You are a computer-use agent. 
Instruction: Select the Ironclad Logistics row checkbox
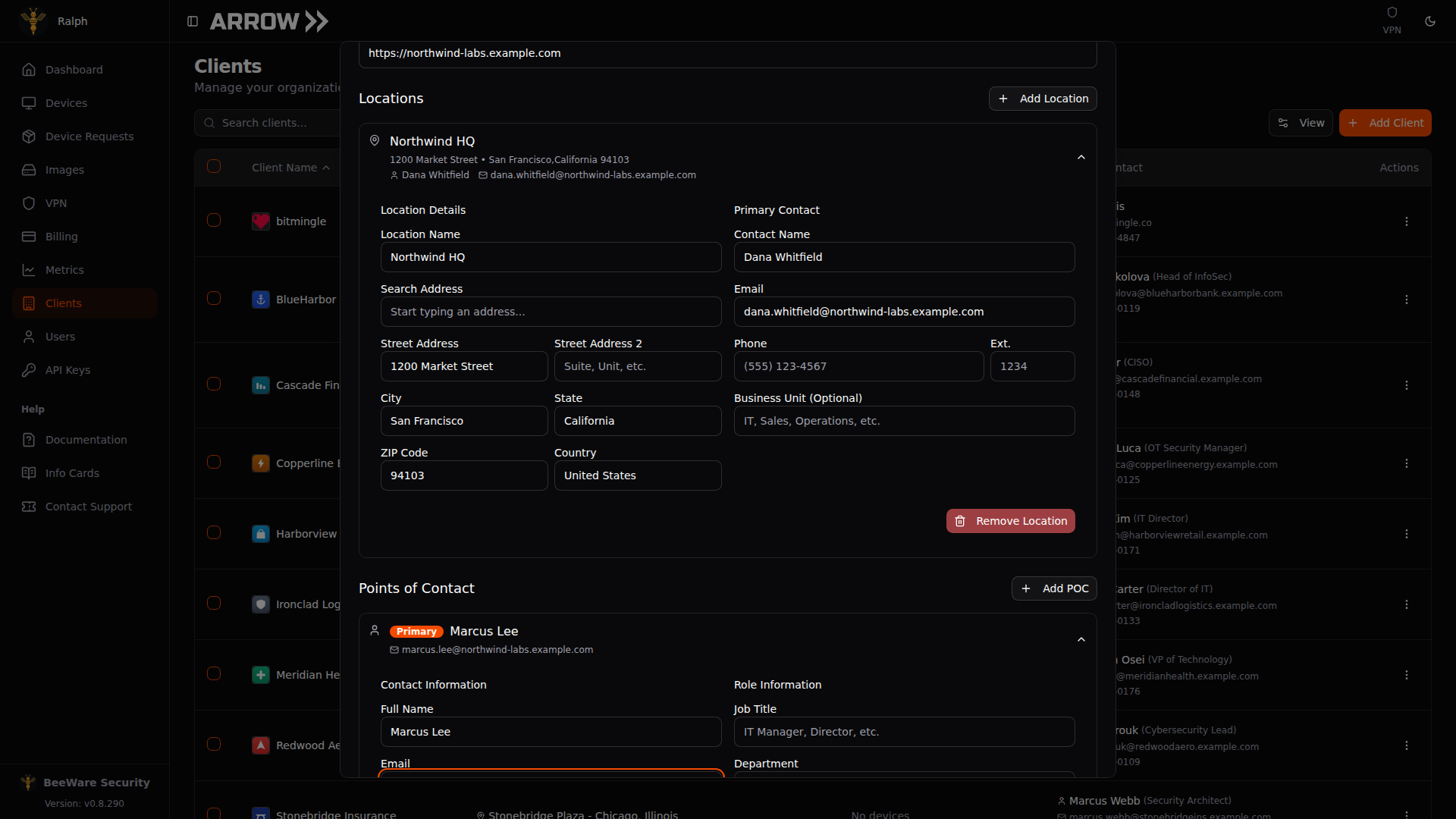[214, 603]
